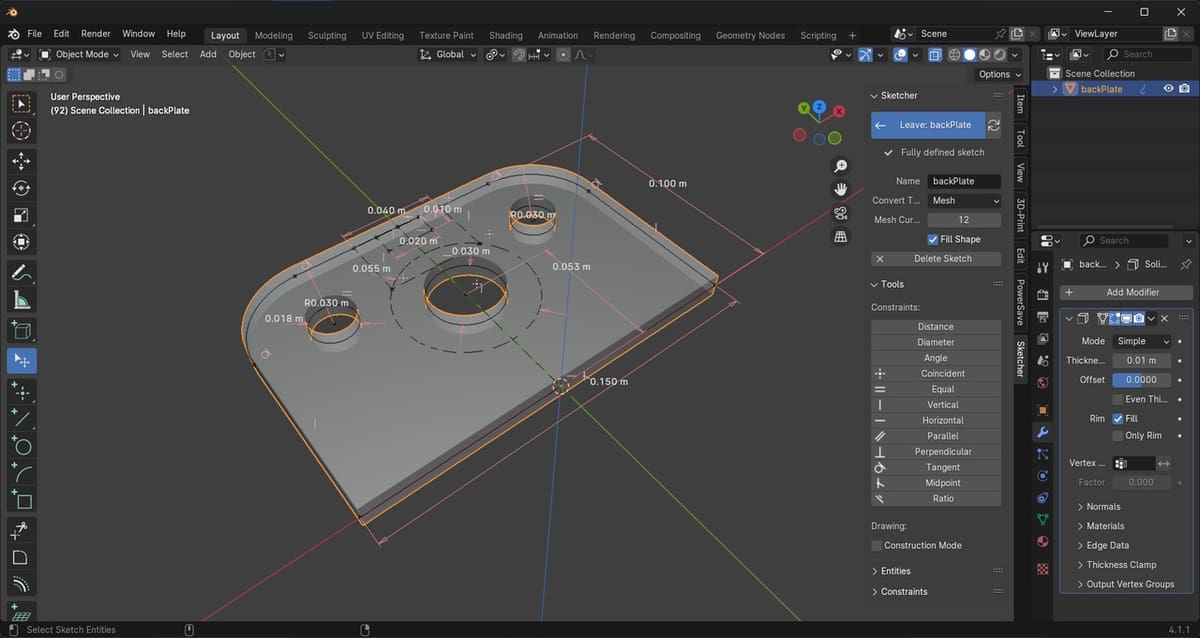Viewport: 1200px width, 638px height.
Task: Choose the sketch Add Line tool
Action: coord(22,418)
